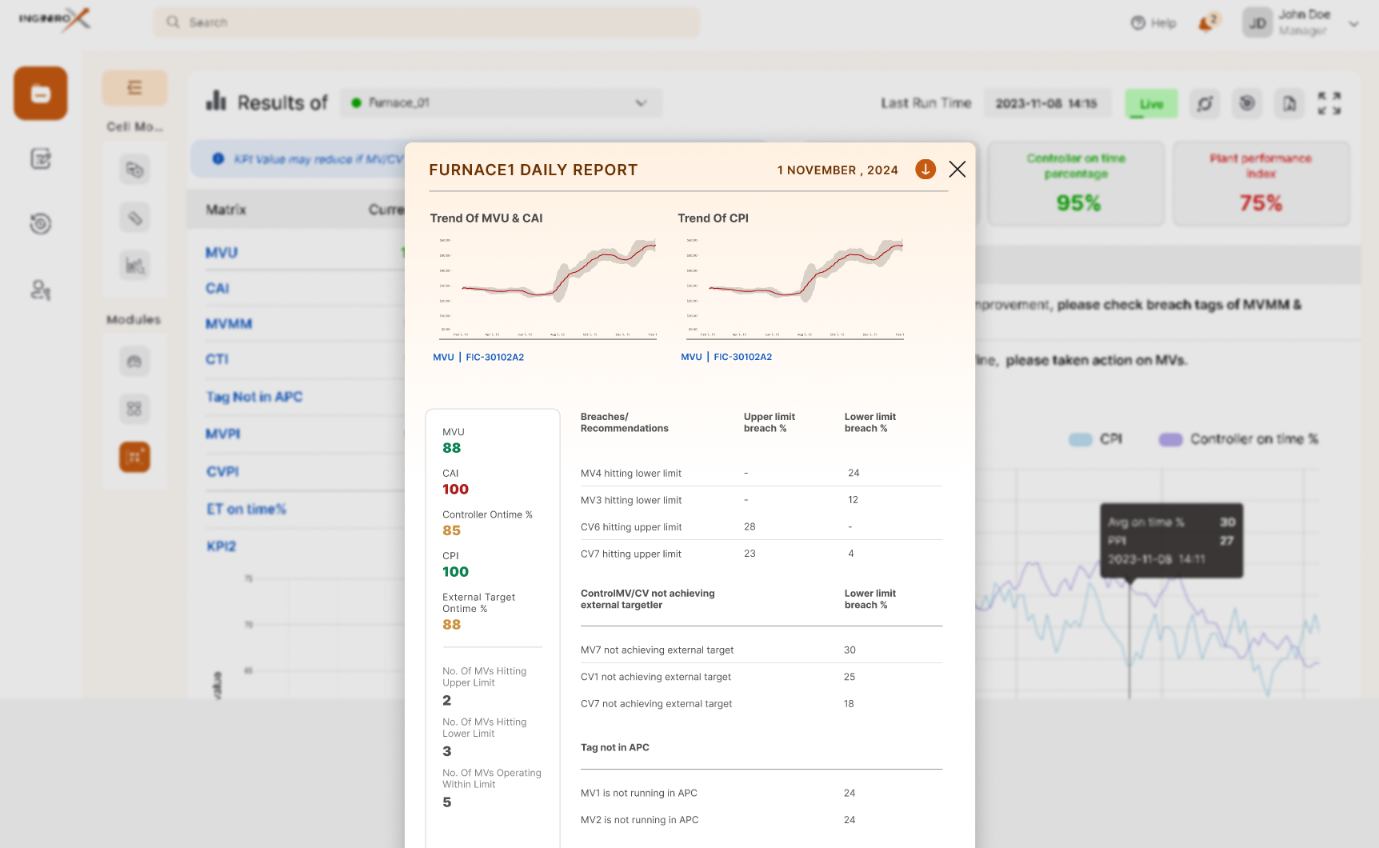The width and height of the screenshot is (1379, 848).
Task: Click the Help icon in header
Action: click(1137, 22)
